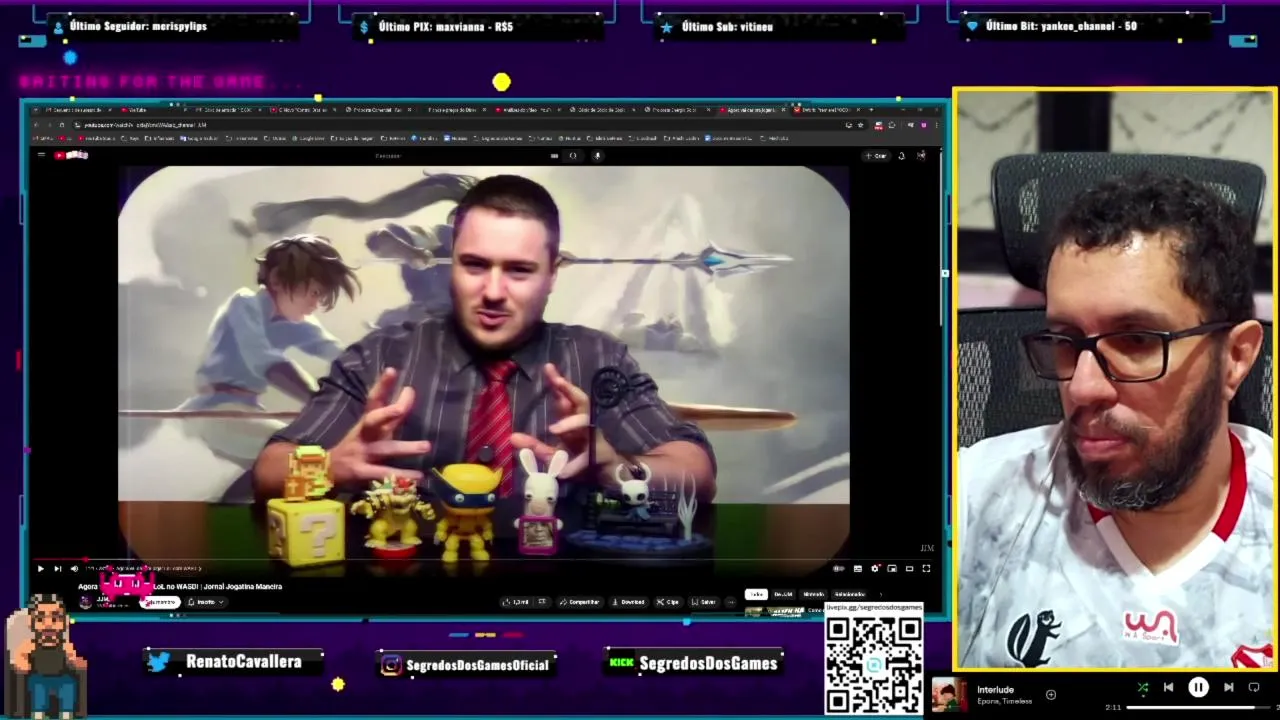Viewport: 1280px width, 720px height.
Task: Toggle repeat in Spotify player
Action: tap(1254, 687)
